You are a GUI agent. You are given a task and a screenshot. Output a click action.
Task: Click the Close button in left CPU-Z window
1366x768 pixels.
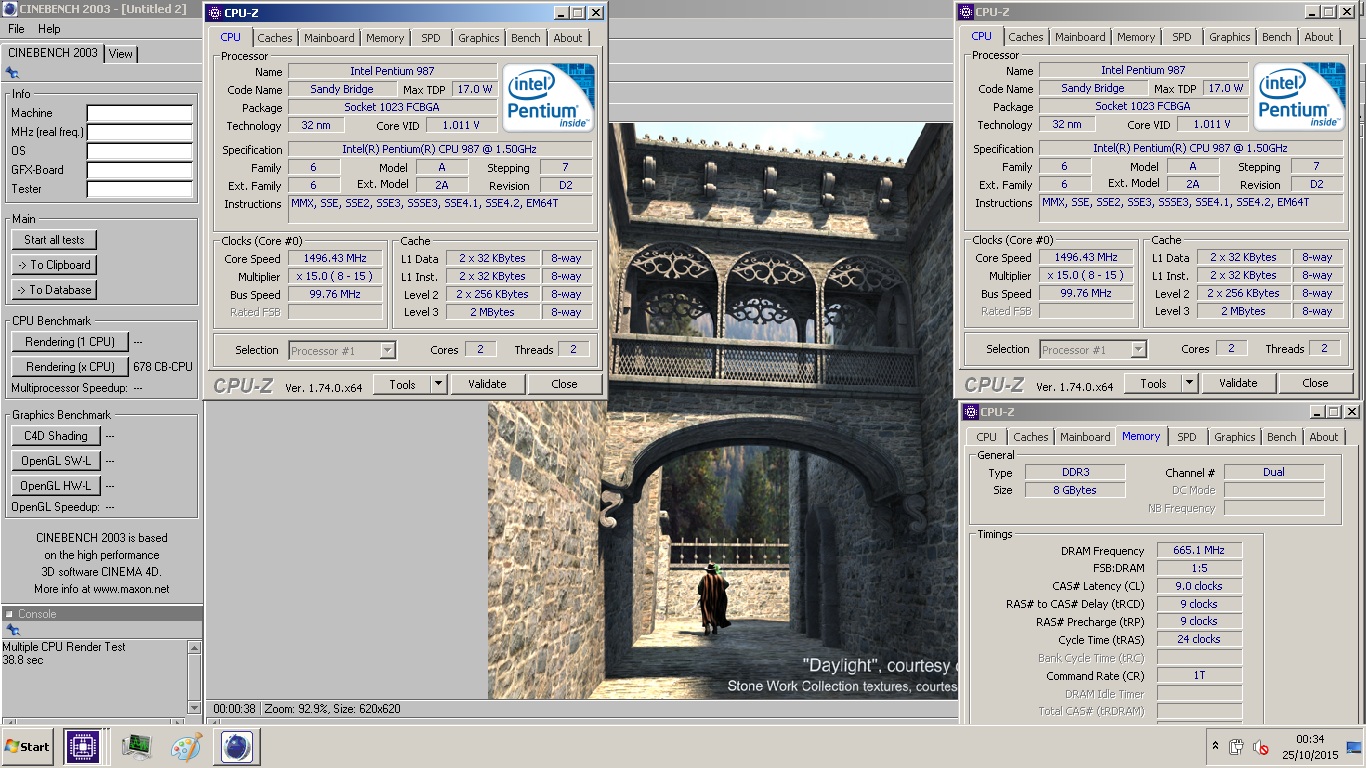(x=564, y=384)
